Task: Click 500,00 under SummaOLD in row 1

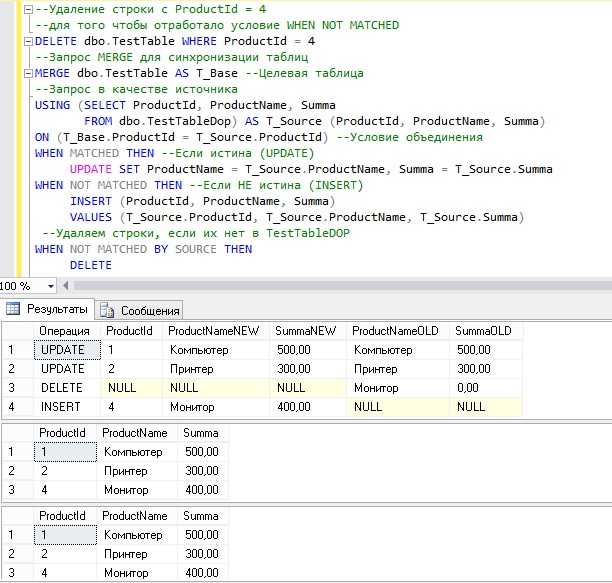Action: (x=486, y=350)
